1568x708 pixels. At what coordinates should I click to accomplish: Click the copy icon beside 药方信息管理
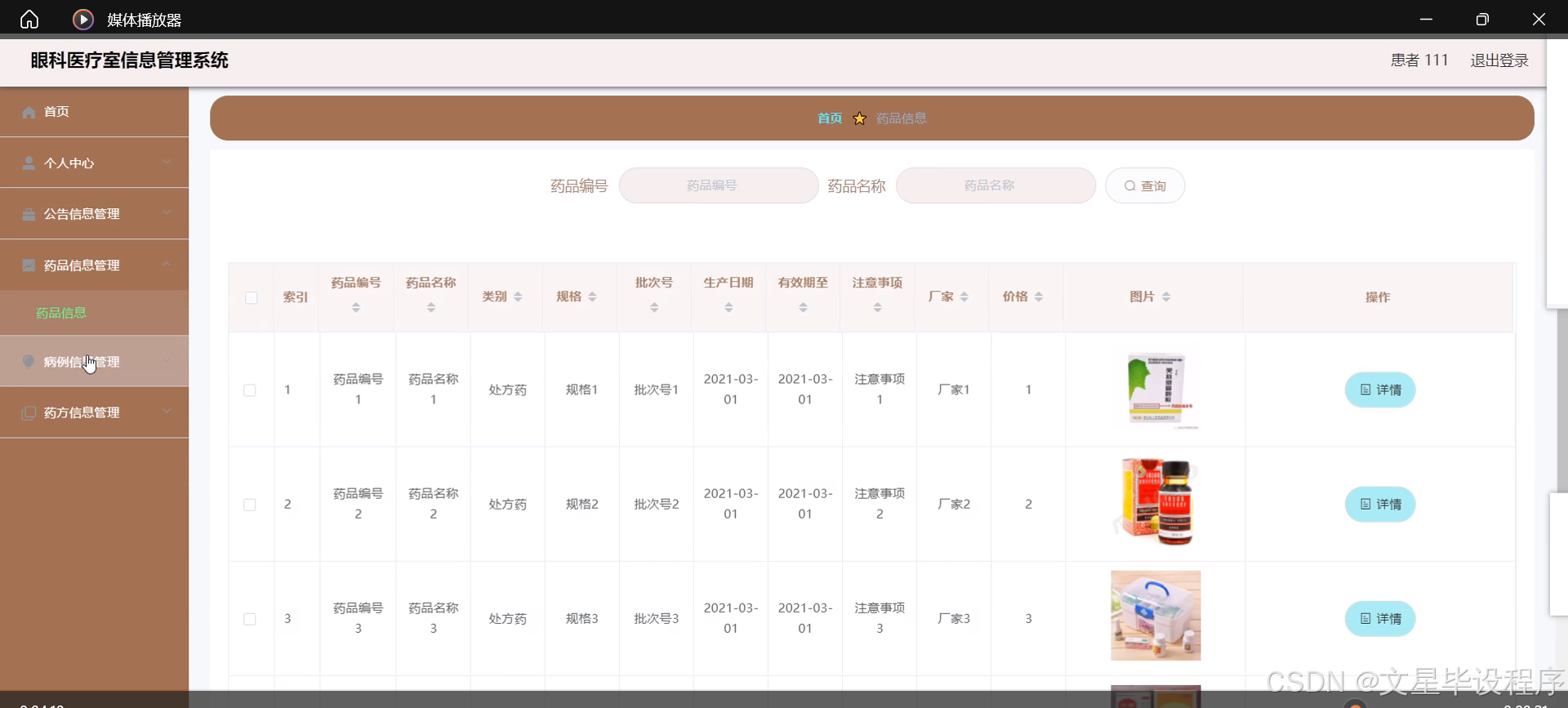click(x=29, y=412)
